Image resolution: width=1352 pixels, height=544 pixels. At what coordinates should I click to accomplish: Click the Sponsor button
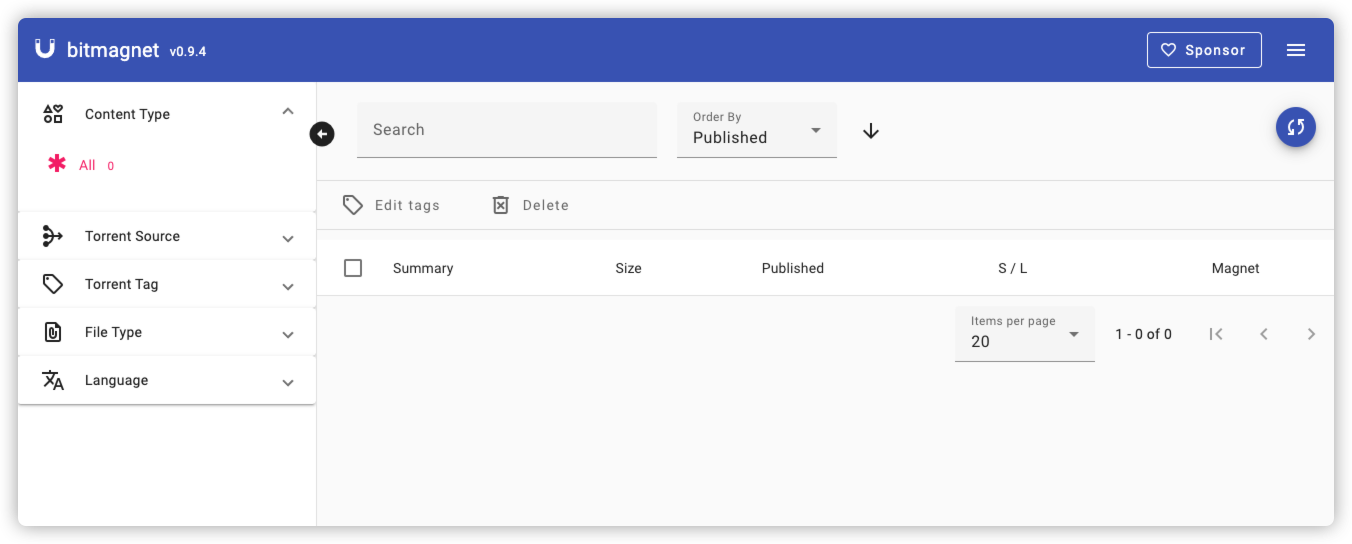point(1204,50)
